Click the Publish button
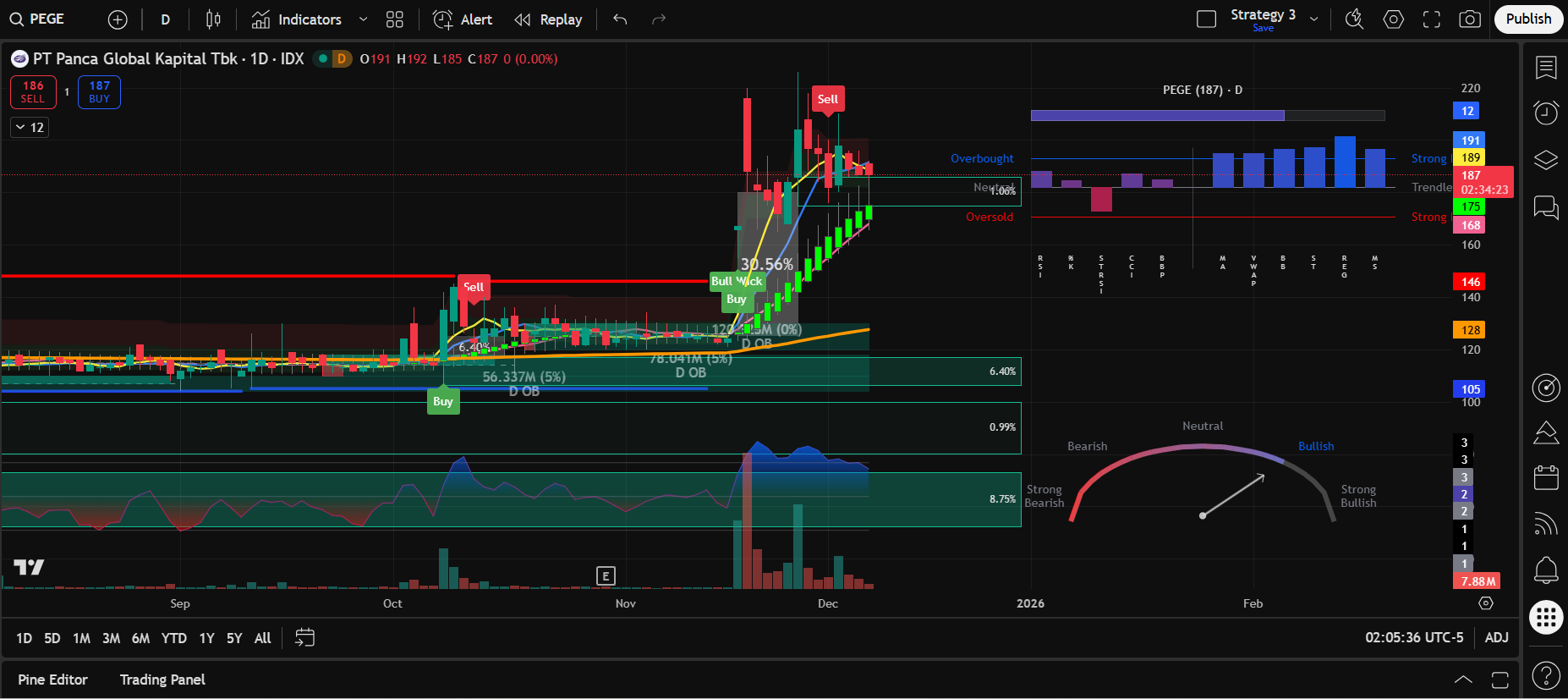Image resolution: width=1568 pixels, height=699 pixels. 1527,19
